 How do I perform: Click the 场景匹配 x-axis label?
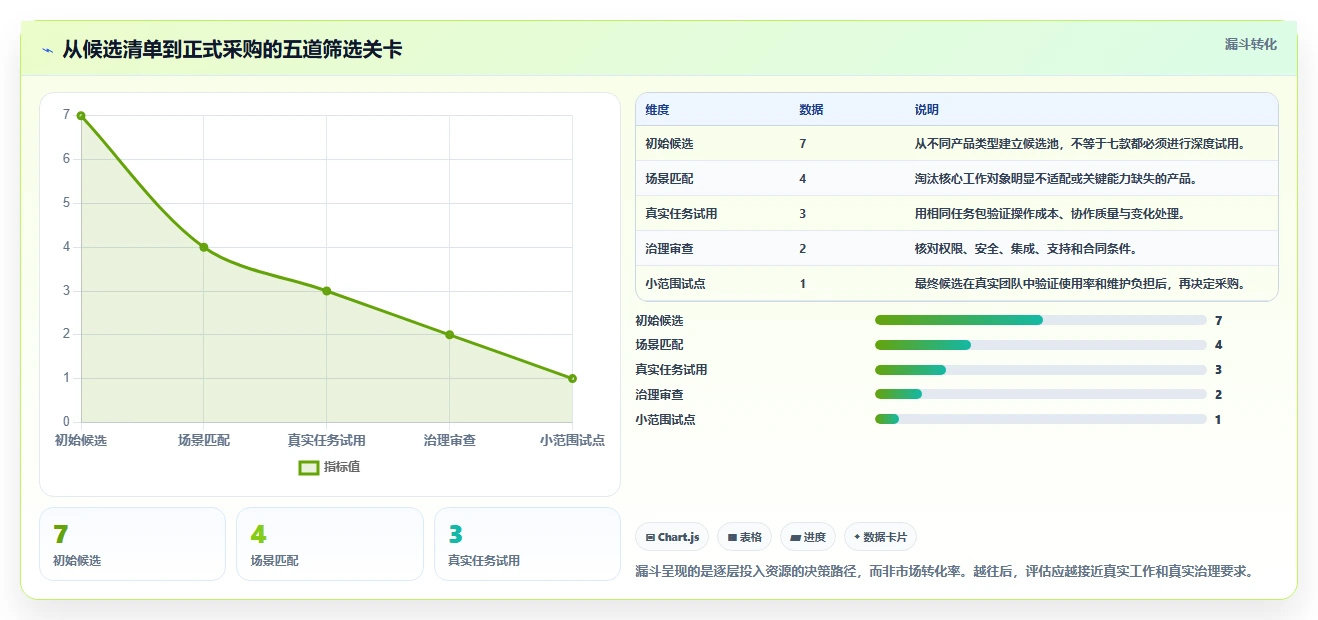[204, 440]
